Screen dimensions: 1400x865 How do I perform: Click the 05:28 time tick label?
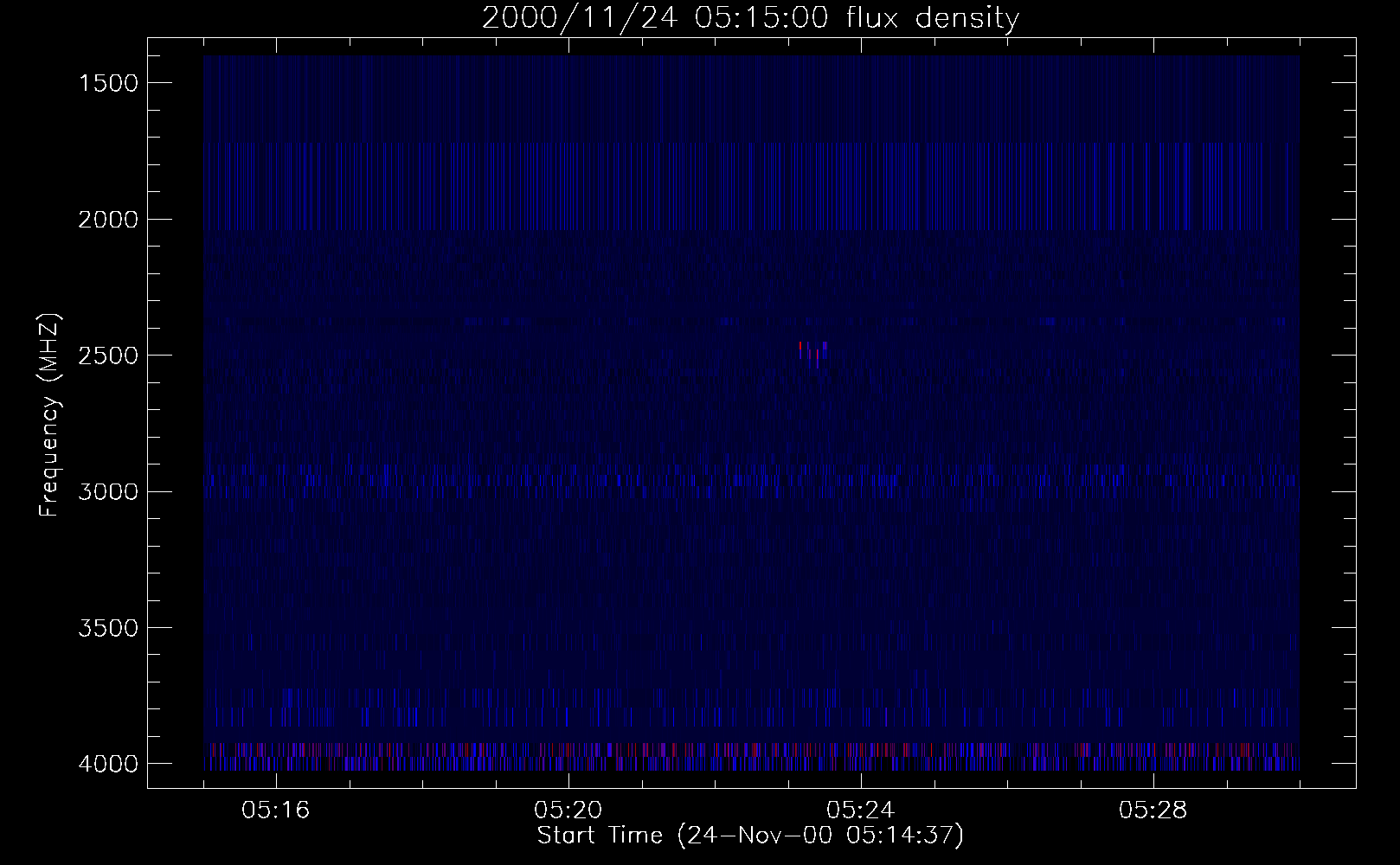point(1153,811)
